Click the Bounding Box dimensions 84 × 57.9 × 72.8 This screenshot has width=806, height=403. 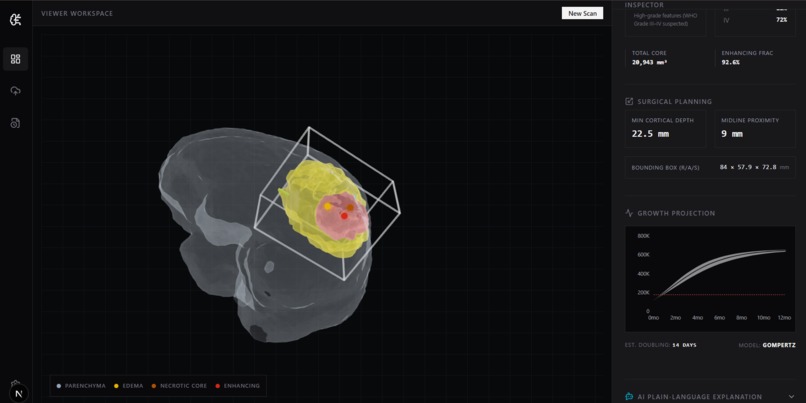[748, 167]
